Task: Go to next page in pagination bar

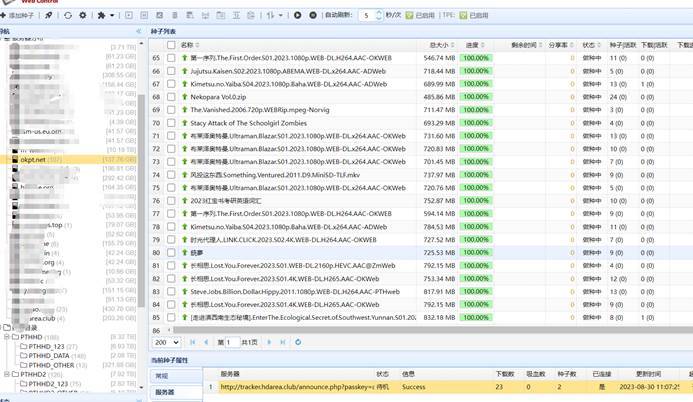Action: tap(269, 342)
